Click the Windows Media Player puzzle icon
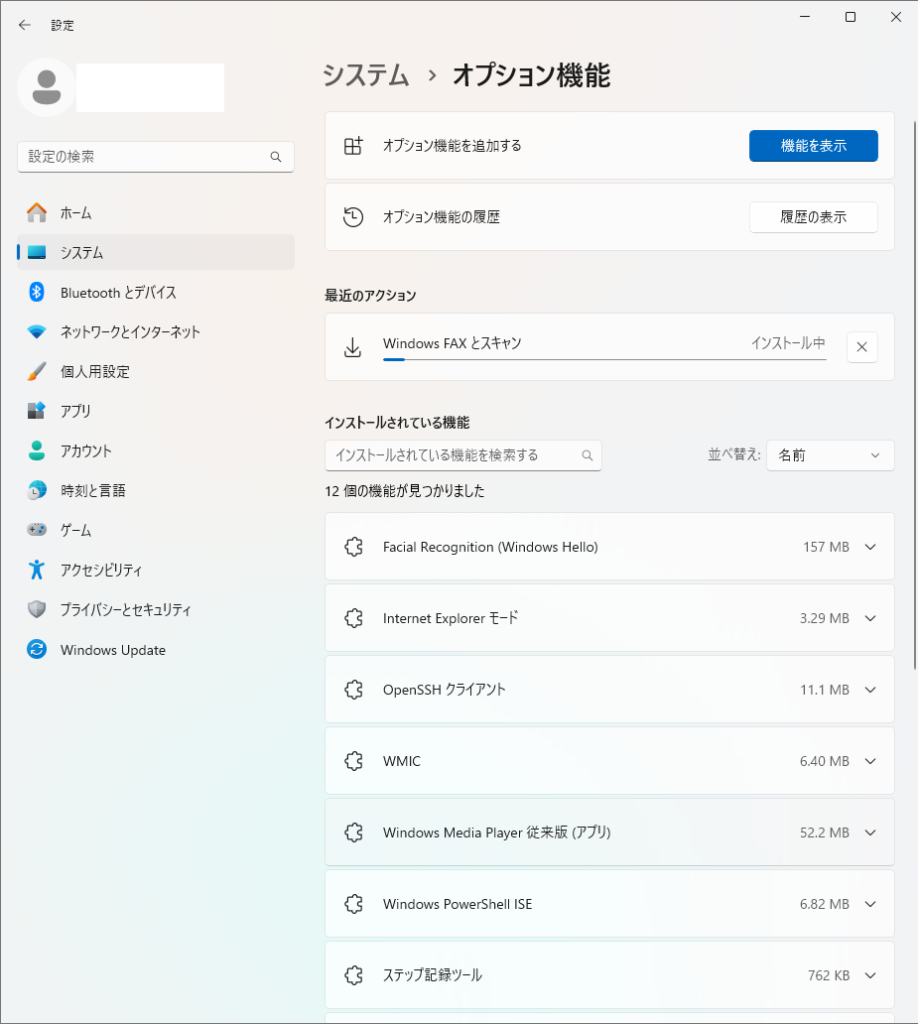 tap(353, 832)
